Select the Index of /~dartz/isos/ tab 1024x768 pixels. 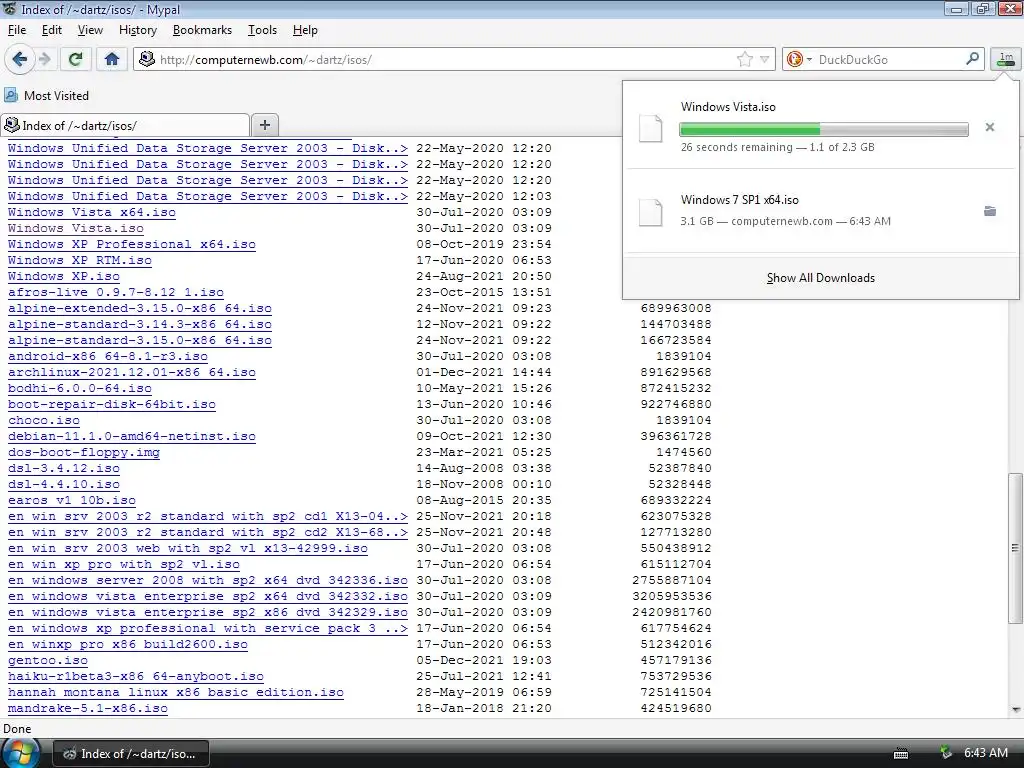(125, 125)
